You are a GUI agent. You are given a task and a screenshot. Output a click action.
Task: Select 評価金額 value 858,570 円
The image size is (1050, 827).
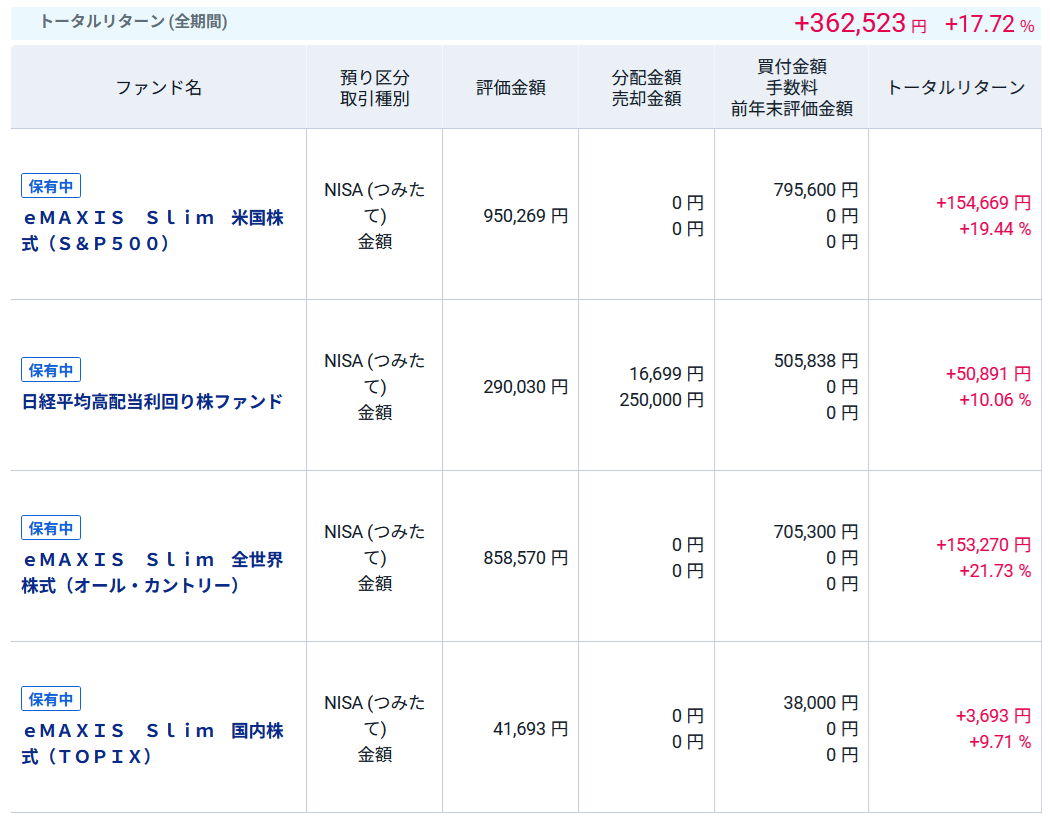click(x=526, y=558)
